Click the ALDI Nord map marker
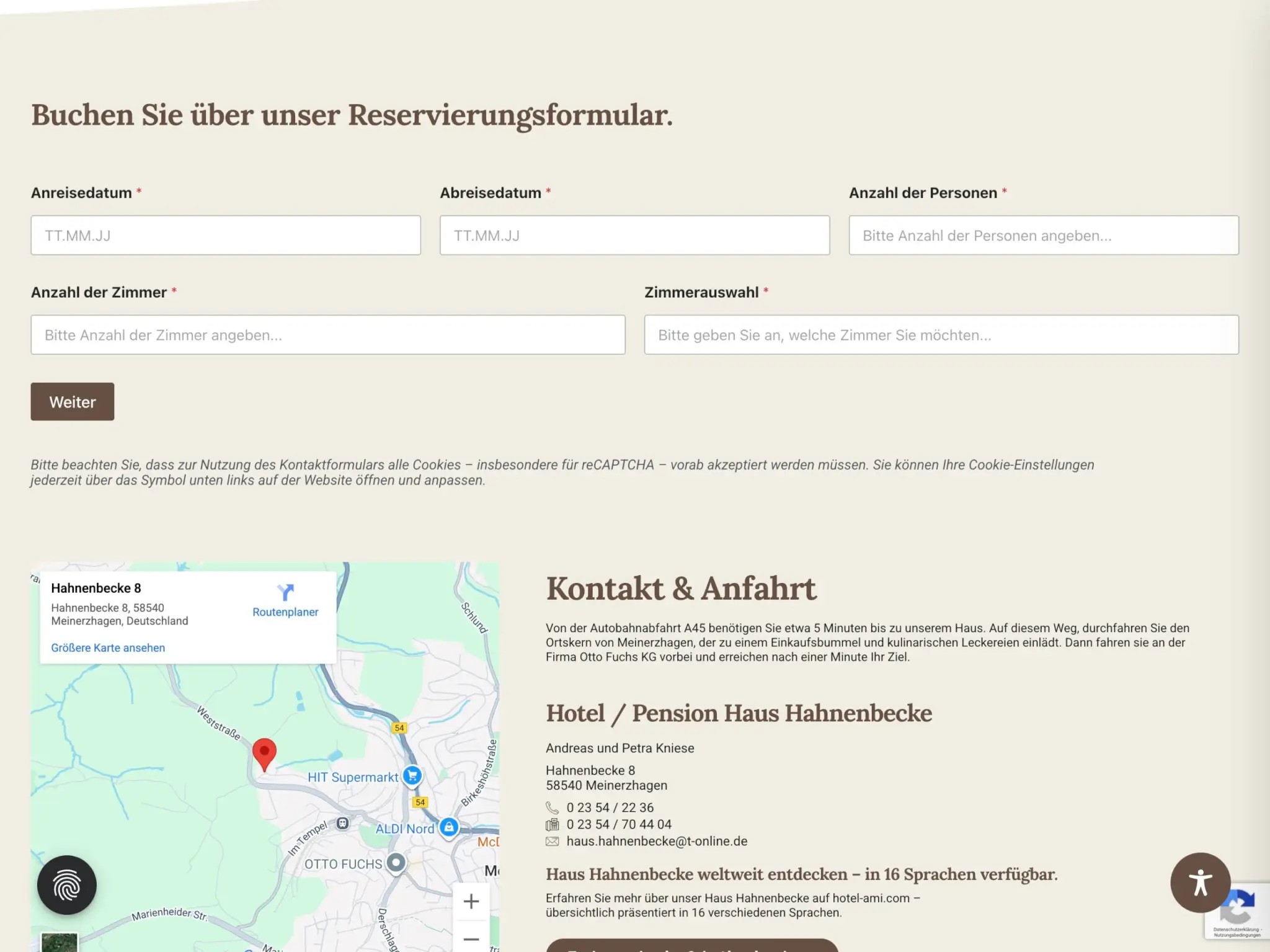This screenshot has width=1270, height=952. (x=449, y=827)
